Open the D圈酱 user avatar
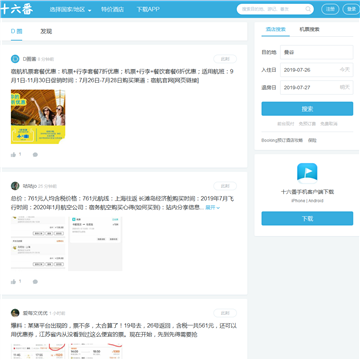 click(15, 59)
